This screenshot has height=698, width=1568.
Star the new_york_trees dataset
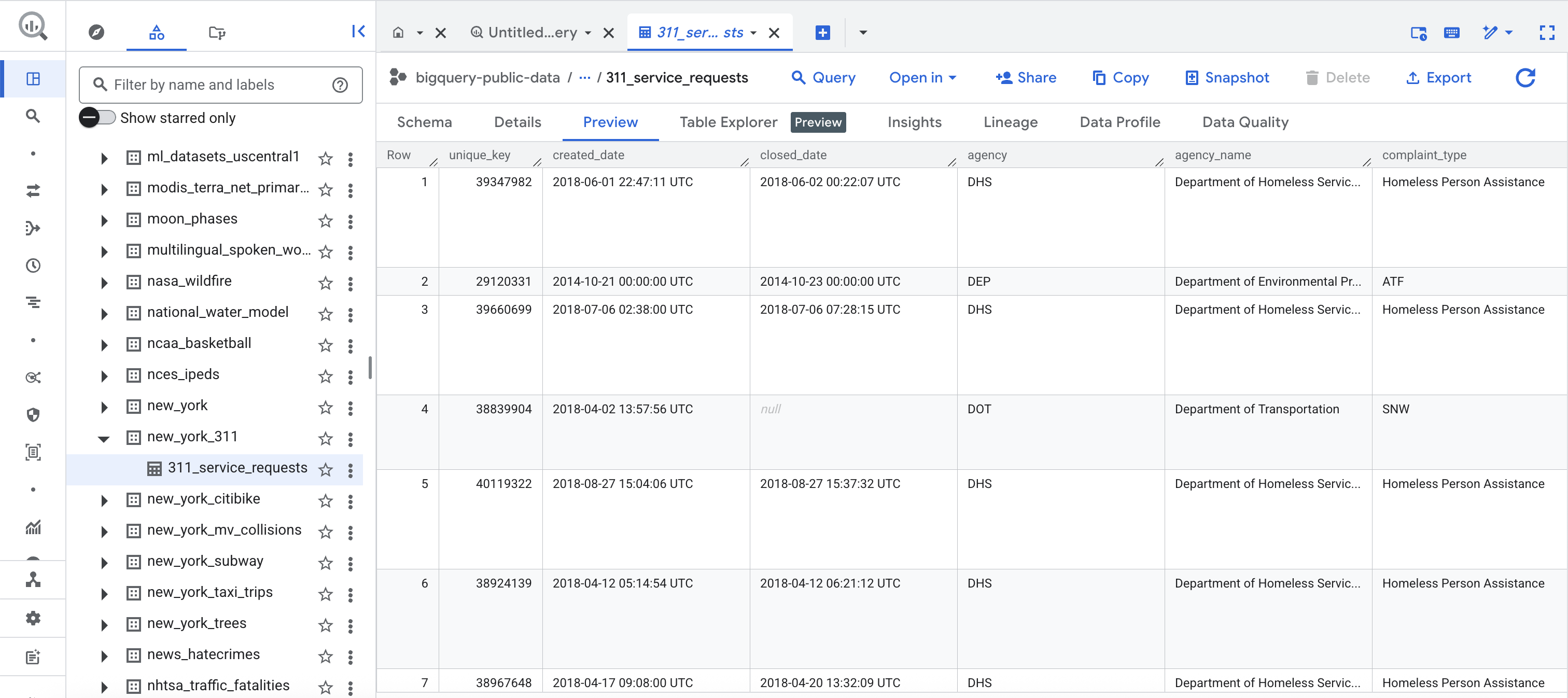(326, 625)
